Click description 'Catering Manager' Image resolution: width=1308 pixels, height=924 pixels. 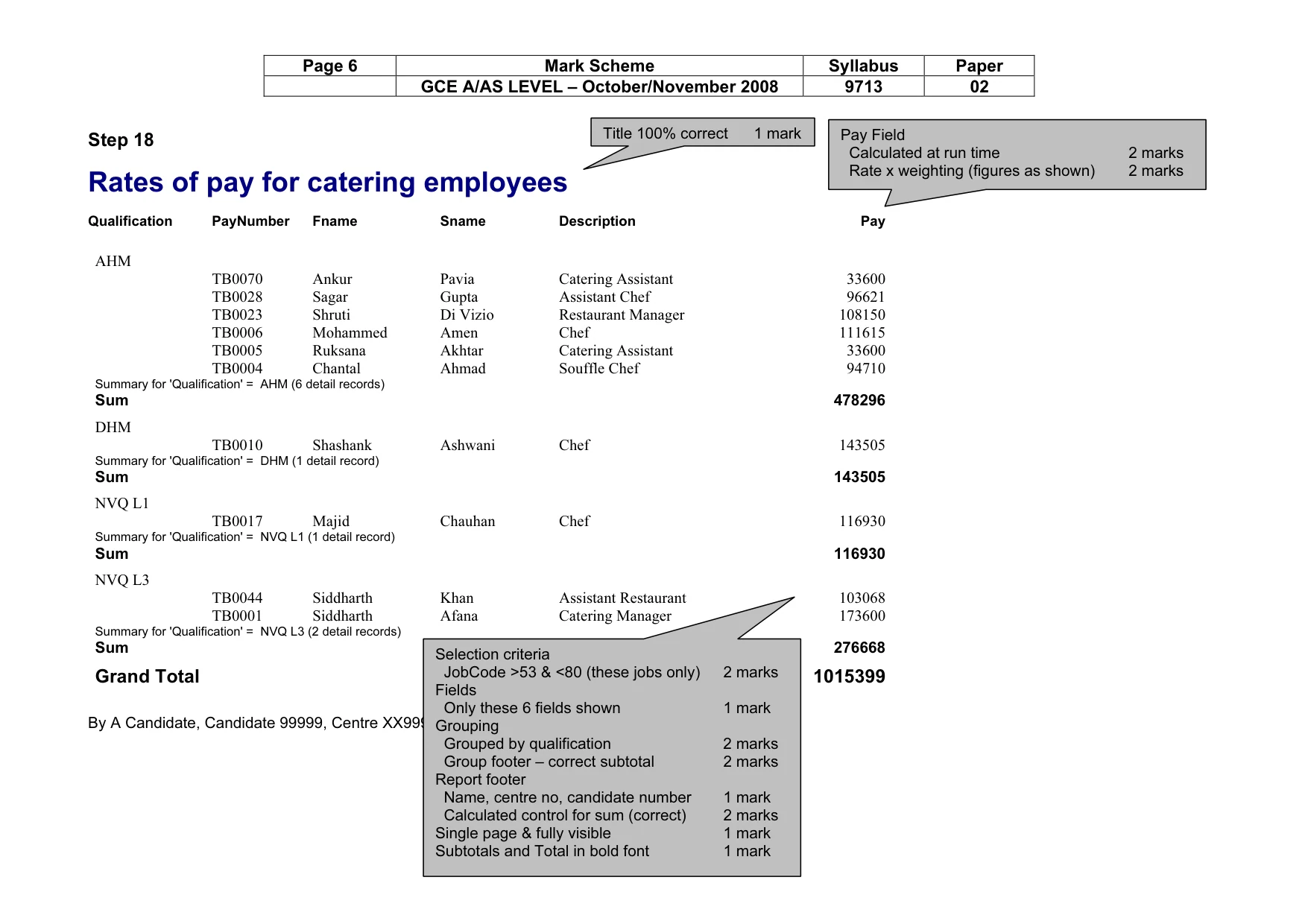[x=615, y=616]
